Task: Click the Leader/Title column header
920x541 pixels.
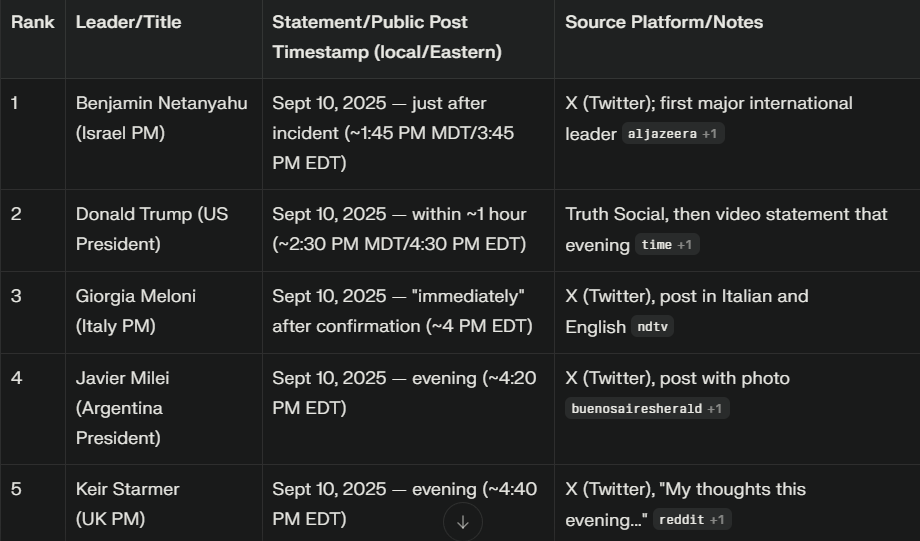Action: (128, 22)
